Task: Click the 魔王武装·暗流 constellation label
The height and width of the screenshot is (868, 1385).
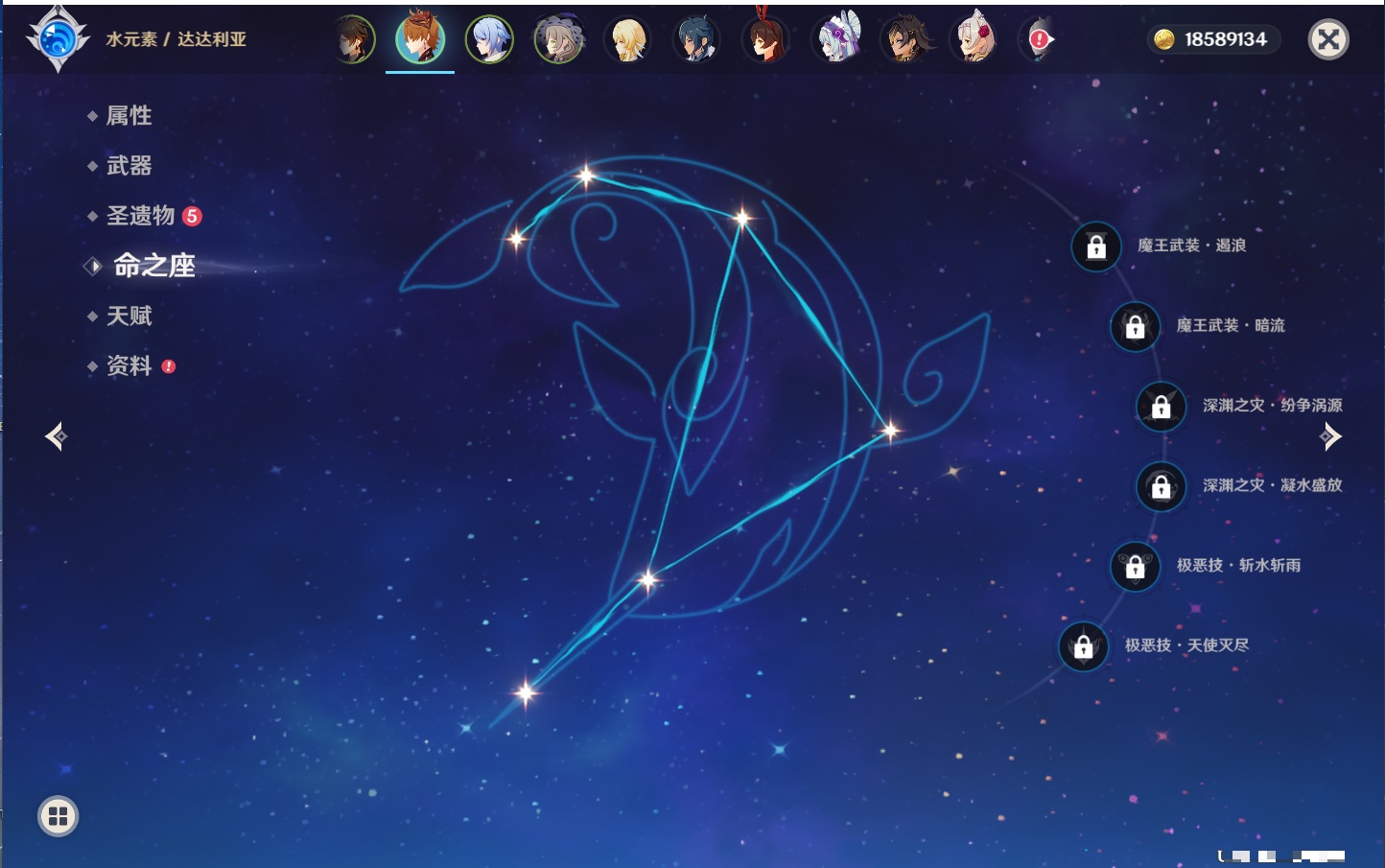Action: (x=1231, y=325)
